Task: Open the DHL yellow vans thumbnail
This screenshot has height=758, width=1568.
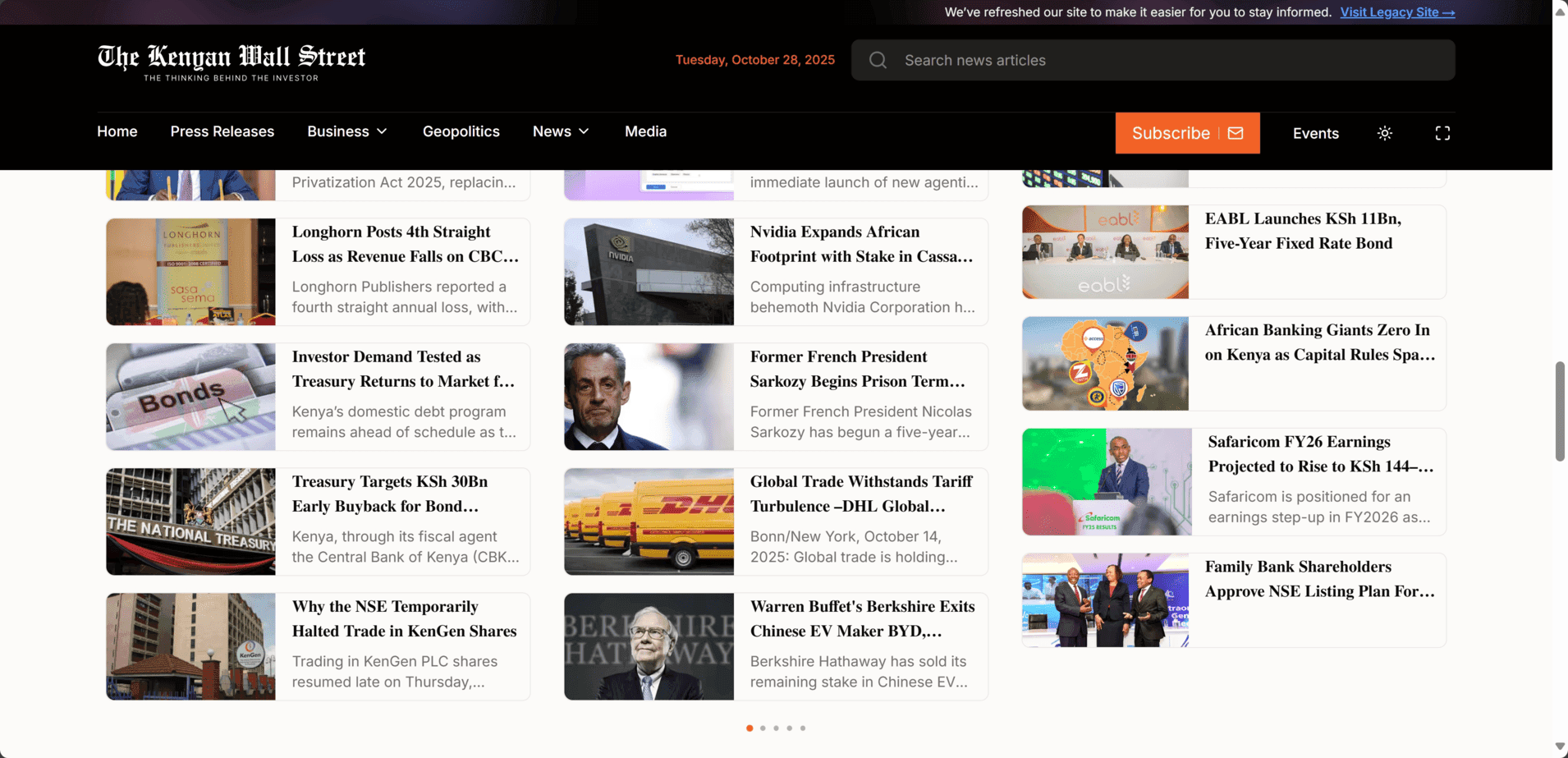Action: pos(649,521)
